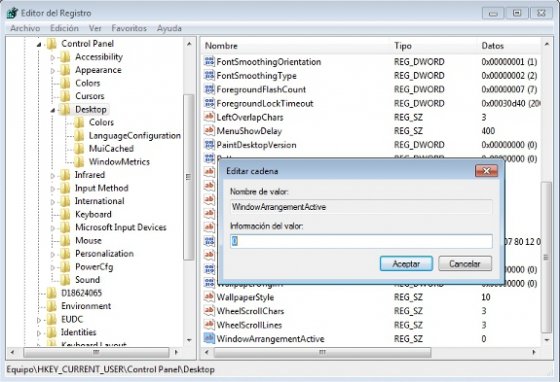The image size is (560, 382).
Task: Click the values list horizontal scrollbar thumb
Action: pyautogui.click(x=322, y=352)
